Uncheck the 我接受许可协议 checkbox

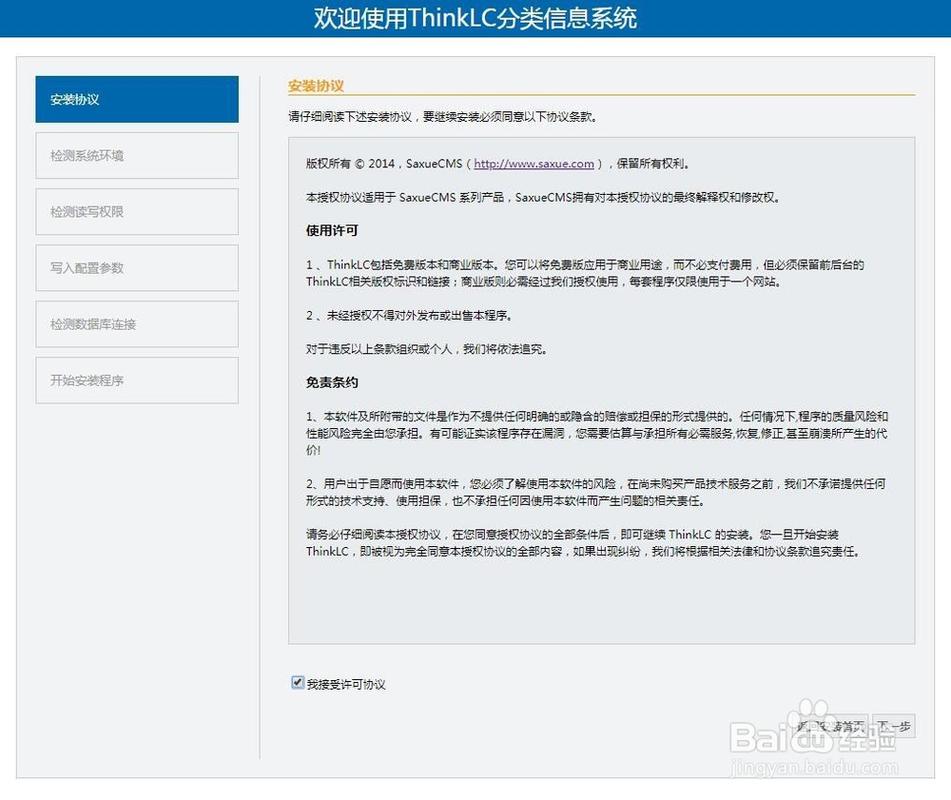(x=297, y=683)
